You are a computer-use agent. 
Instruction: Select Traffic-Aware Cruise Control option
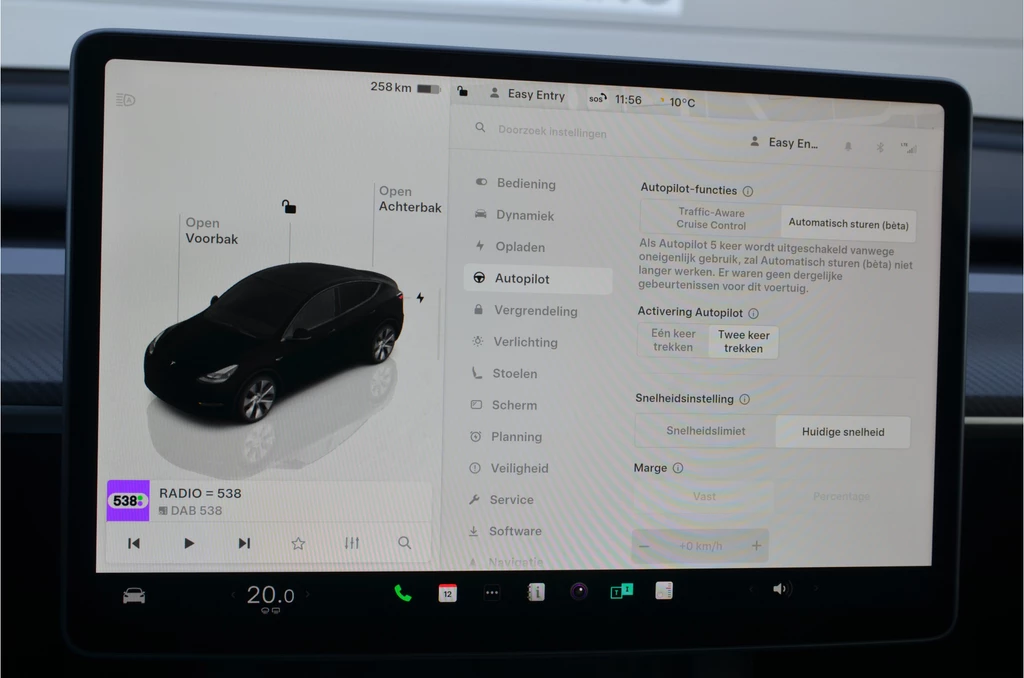pos(711,219)
